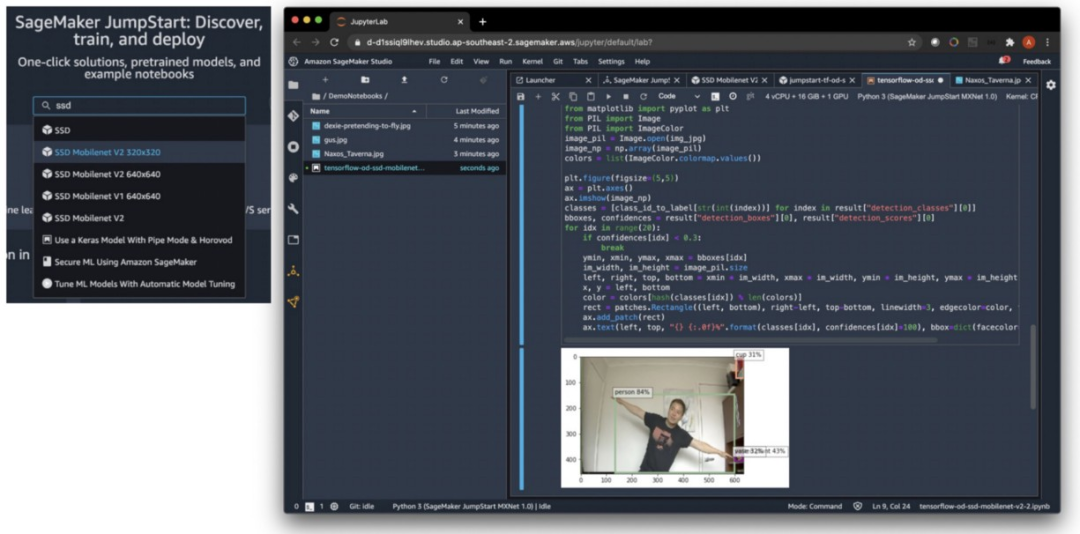
Task: Click the JumpStart search field containing ssd
Action: (x=139, y=105)
